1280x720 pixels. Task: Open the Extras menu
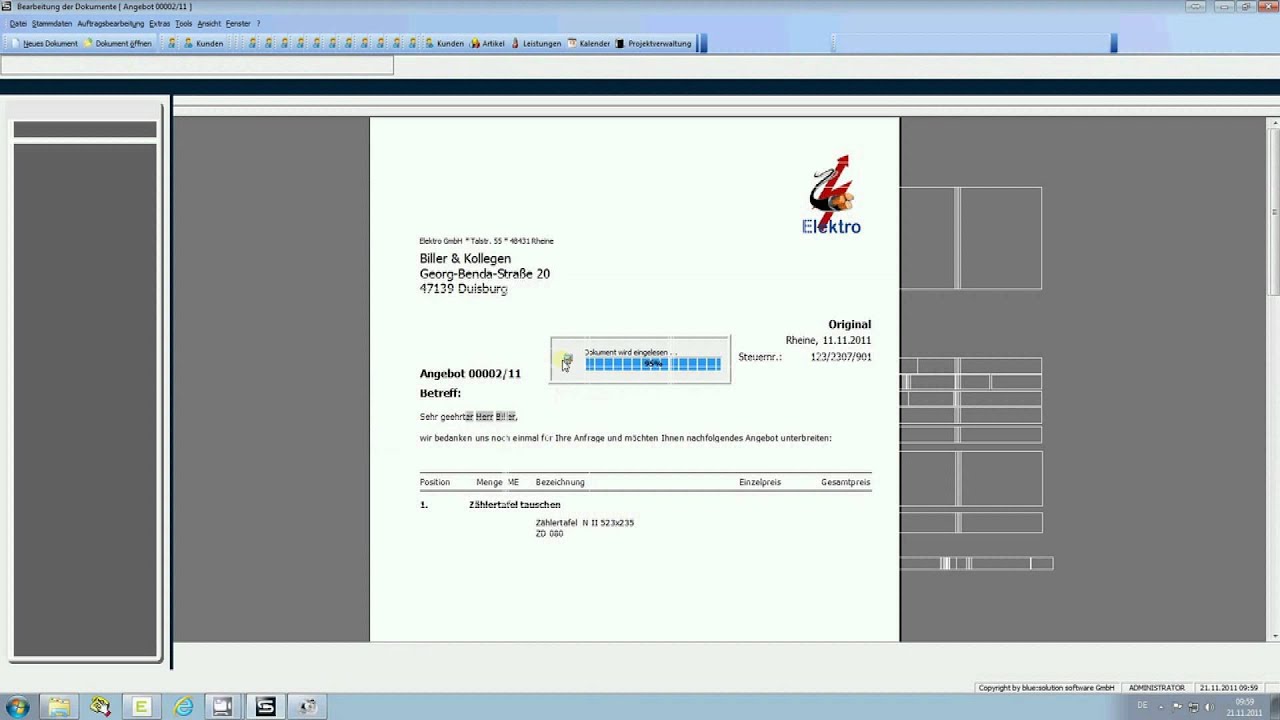159,24
